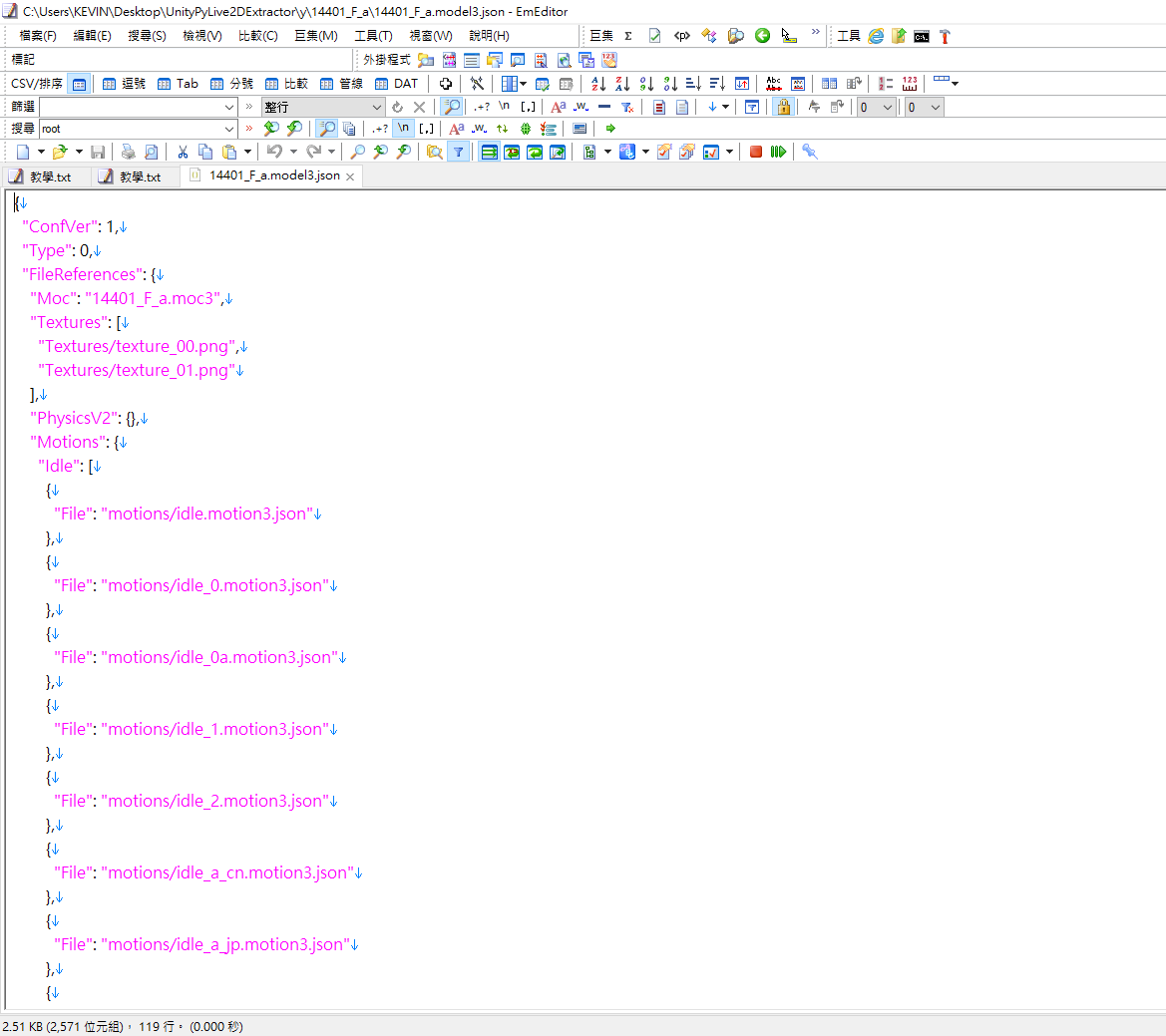Expand the 篩選 filter text dropdown
This screenshot has width=1166, height=1036.
pos(228,107)
